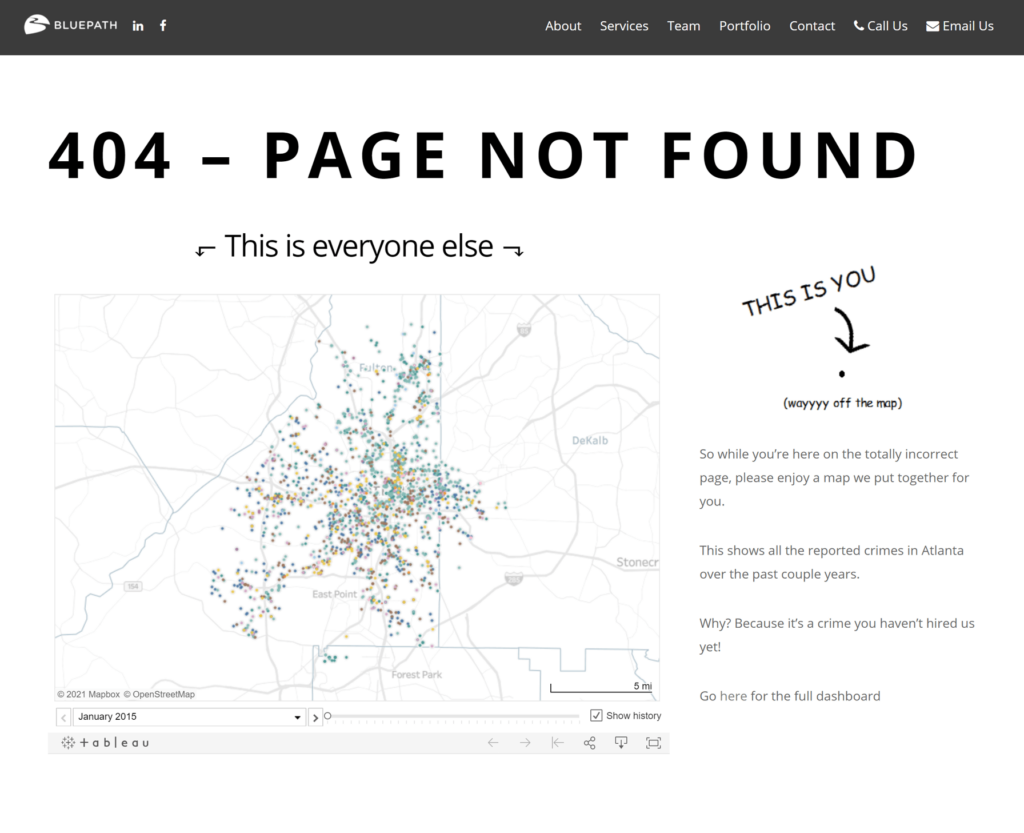Click the East Point label on map
Image resolution: width=1024 pixels, height=833 pixels.
click(334, 594)
